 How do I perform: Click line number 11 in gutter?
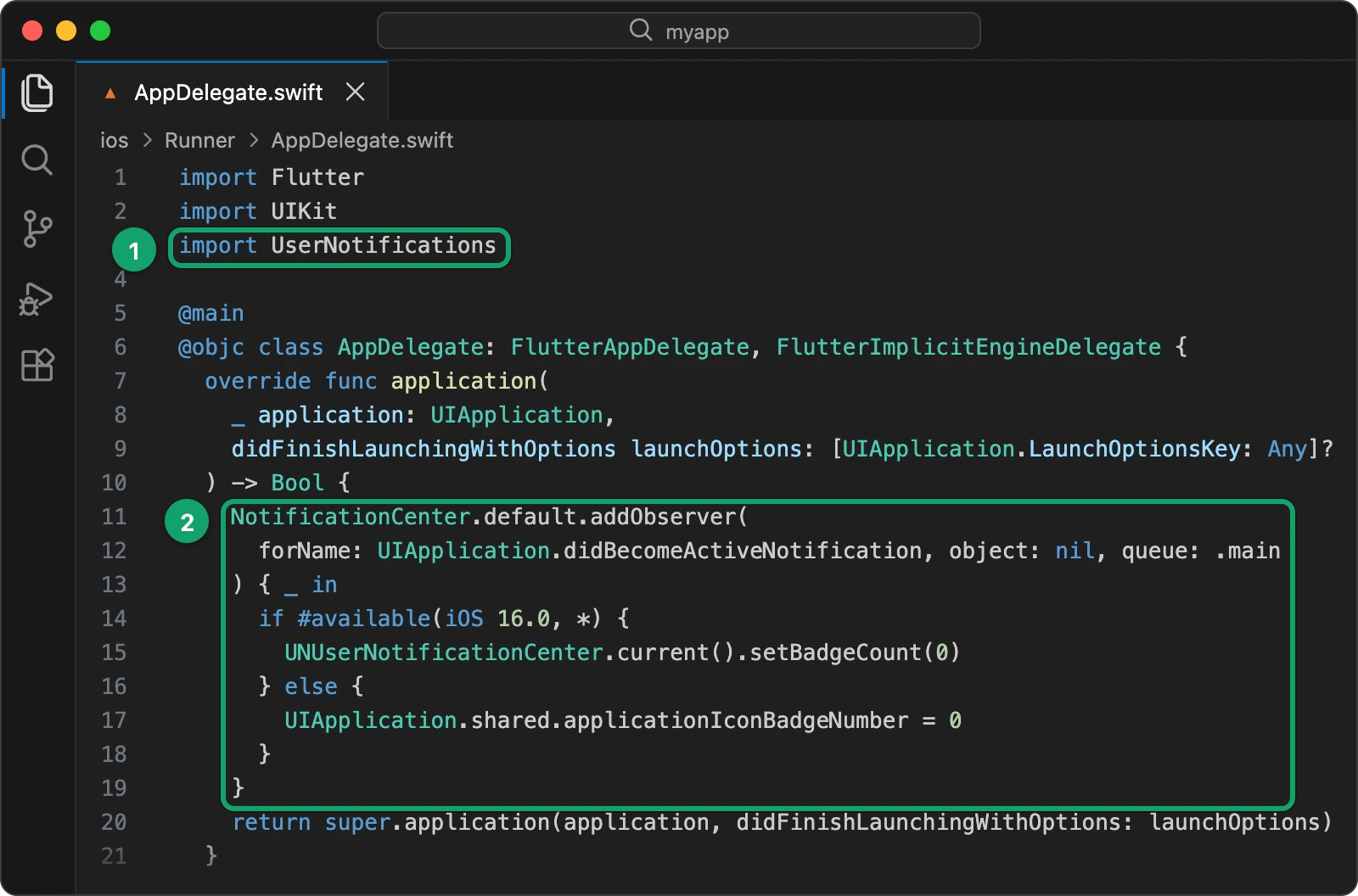coord(114,517)
